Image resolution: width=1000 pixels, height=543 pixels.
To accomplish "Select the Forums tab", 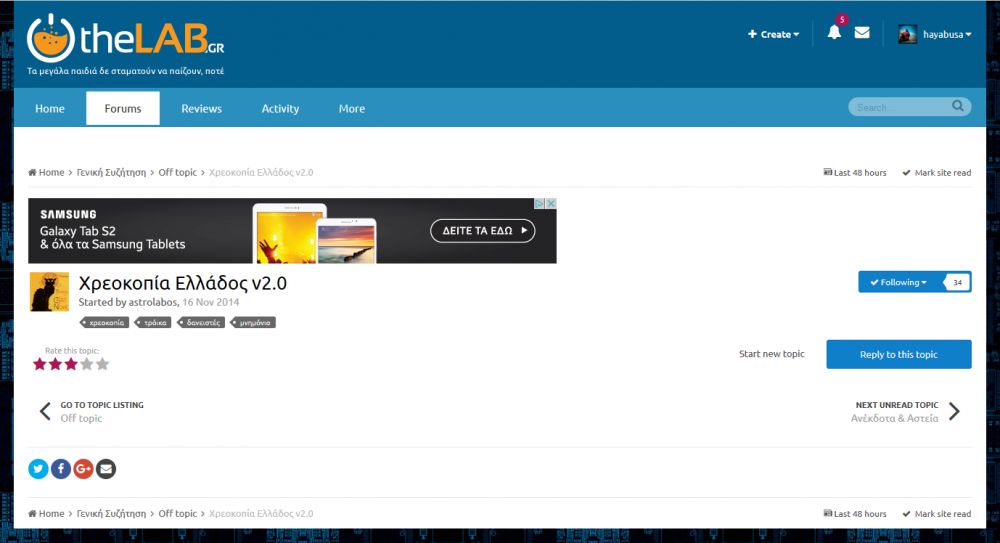I will point(123,108).
